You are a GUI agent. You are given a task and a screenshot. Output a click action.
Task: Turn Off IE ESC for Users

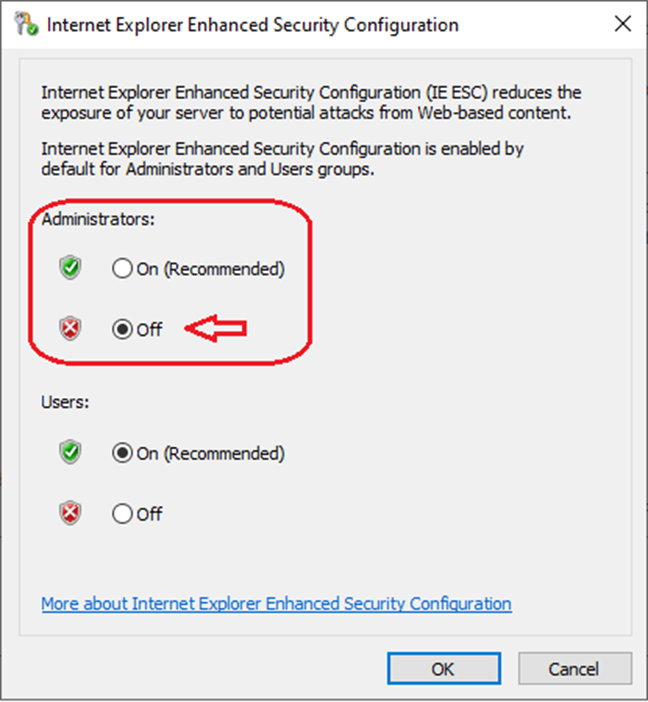(122, 515)
